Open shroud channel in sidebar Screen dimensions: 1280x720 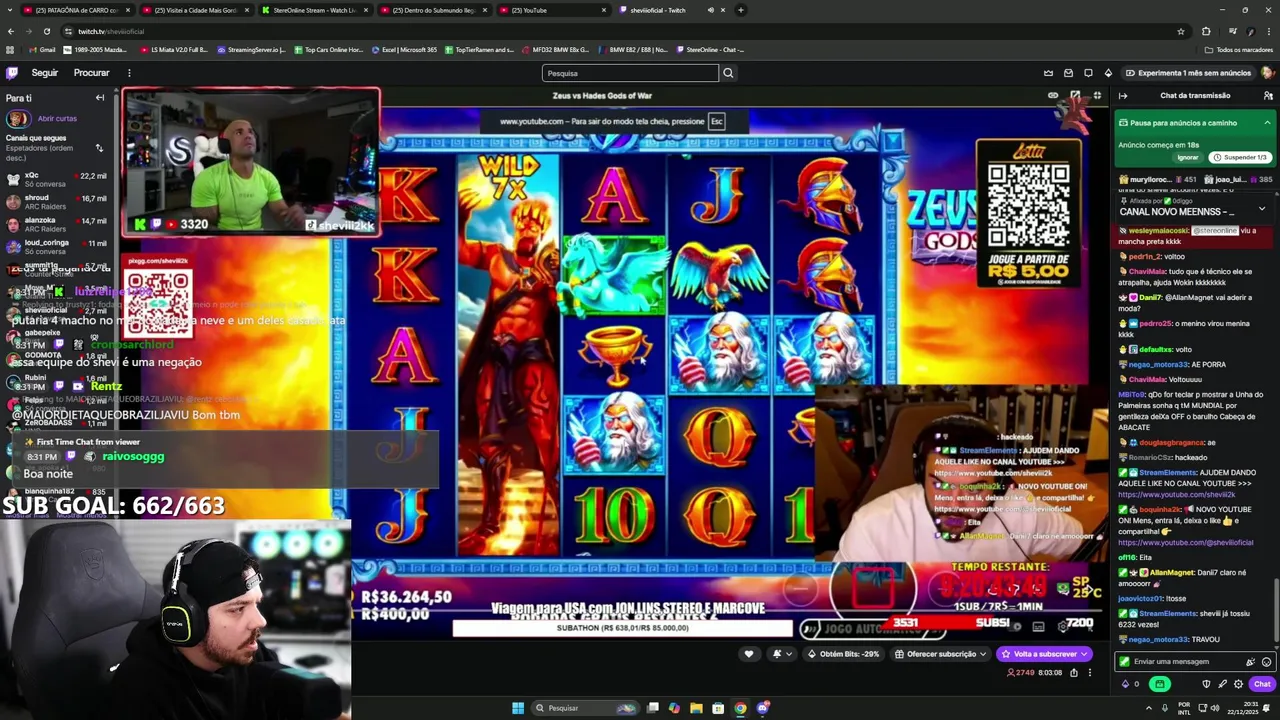click(x=55, y=203)
